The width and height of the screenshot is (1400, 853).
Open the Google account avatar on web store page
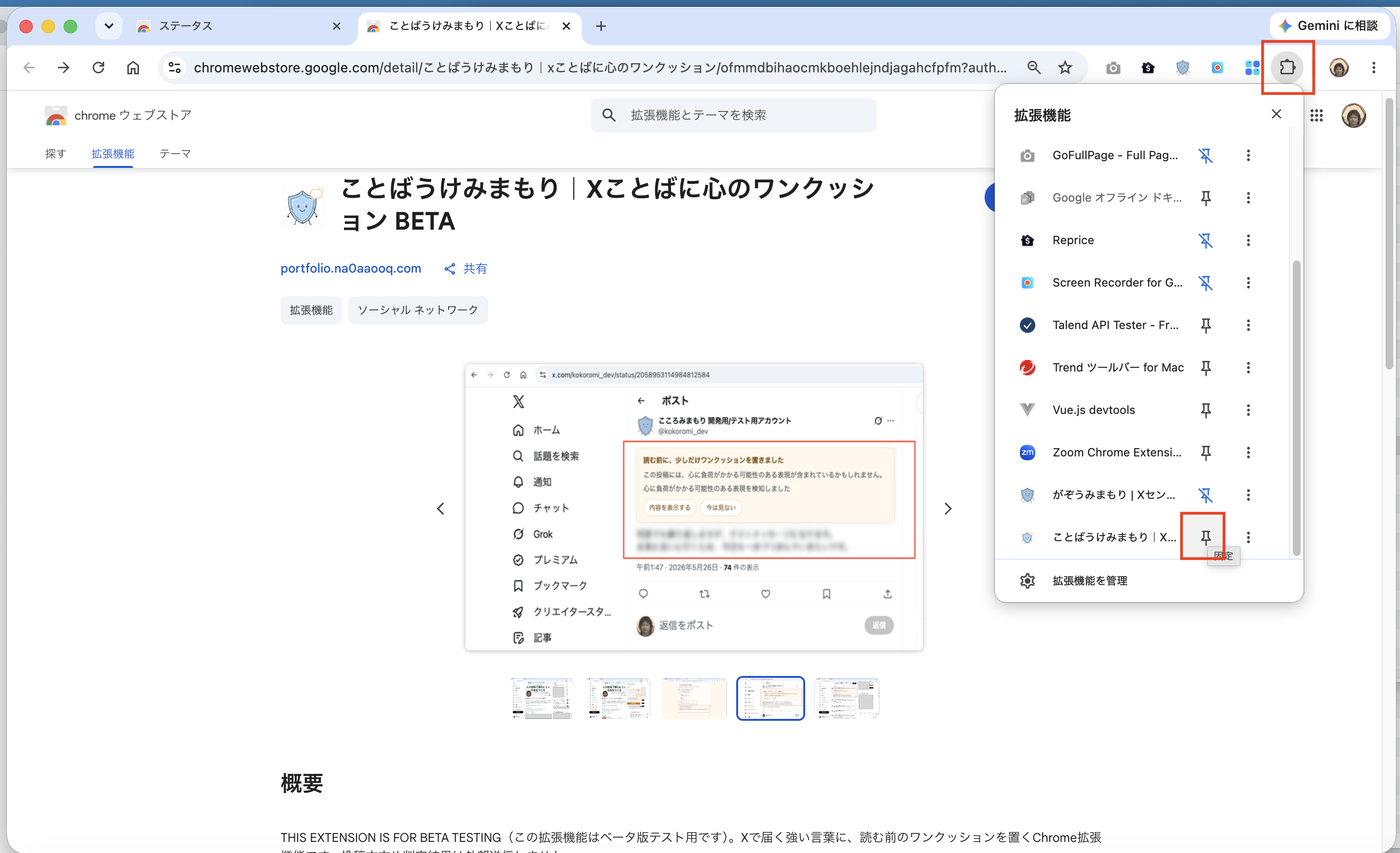(x=1353, y=115)
